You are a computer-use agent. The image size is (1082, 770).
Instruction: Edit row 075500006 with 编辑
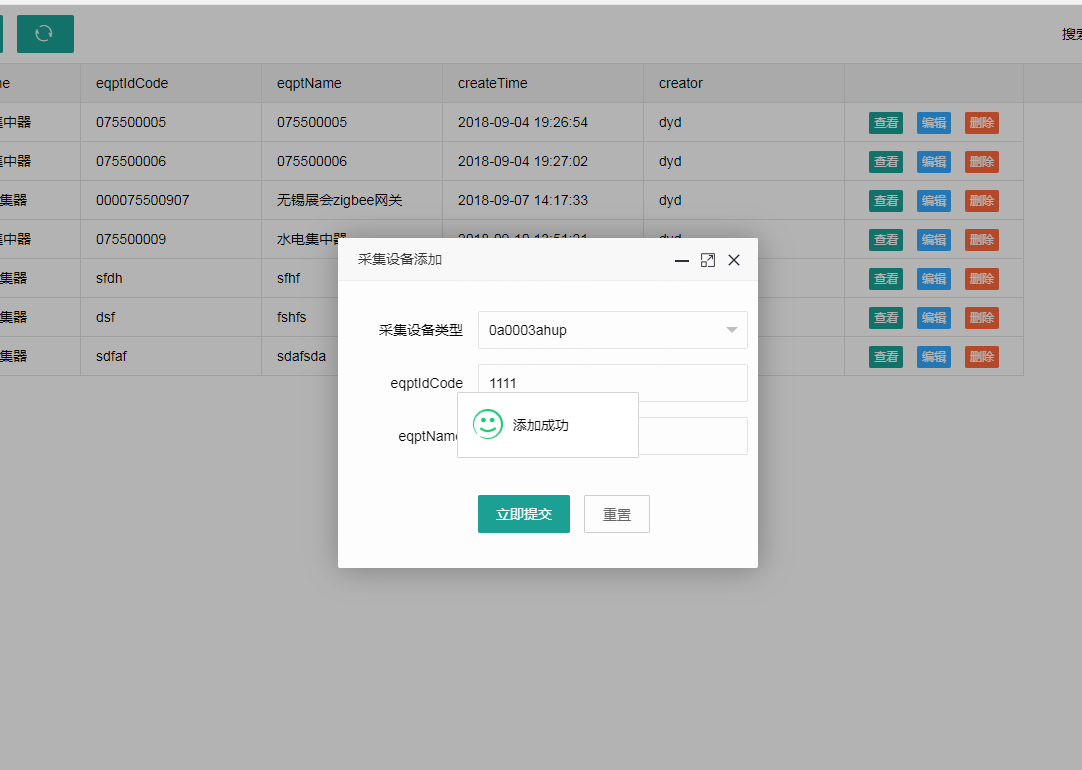[934, 161]
